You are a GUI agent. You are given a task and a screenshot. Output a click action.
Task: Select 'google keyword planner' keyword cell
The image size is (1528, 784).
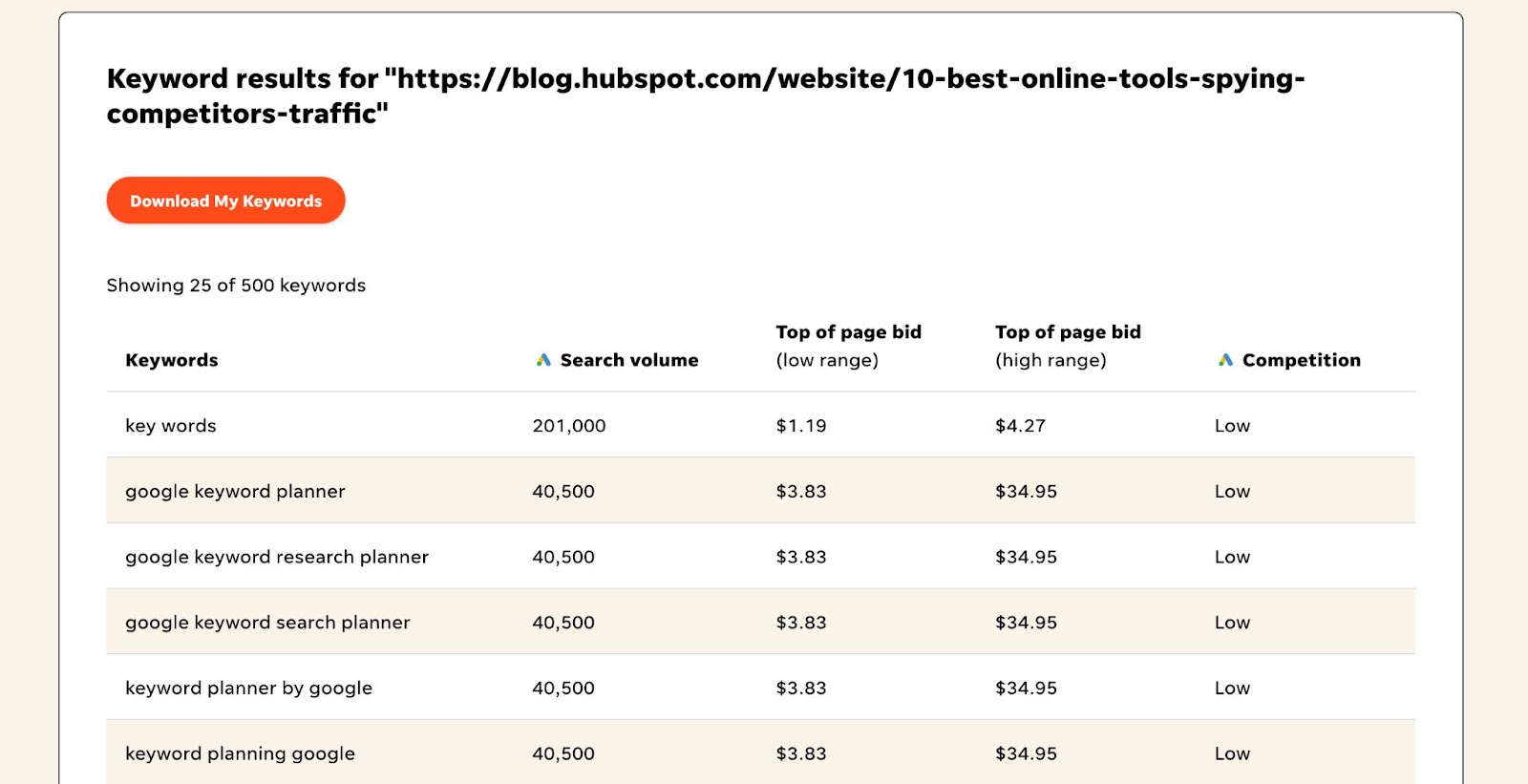[235, 492]
